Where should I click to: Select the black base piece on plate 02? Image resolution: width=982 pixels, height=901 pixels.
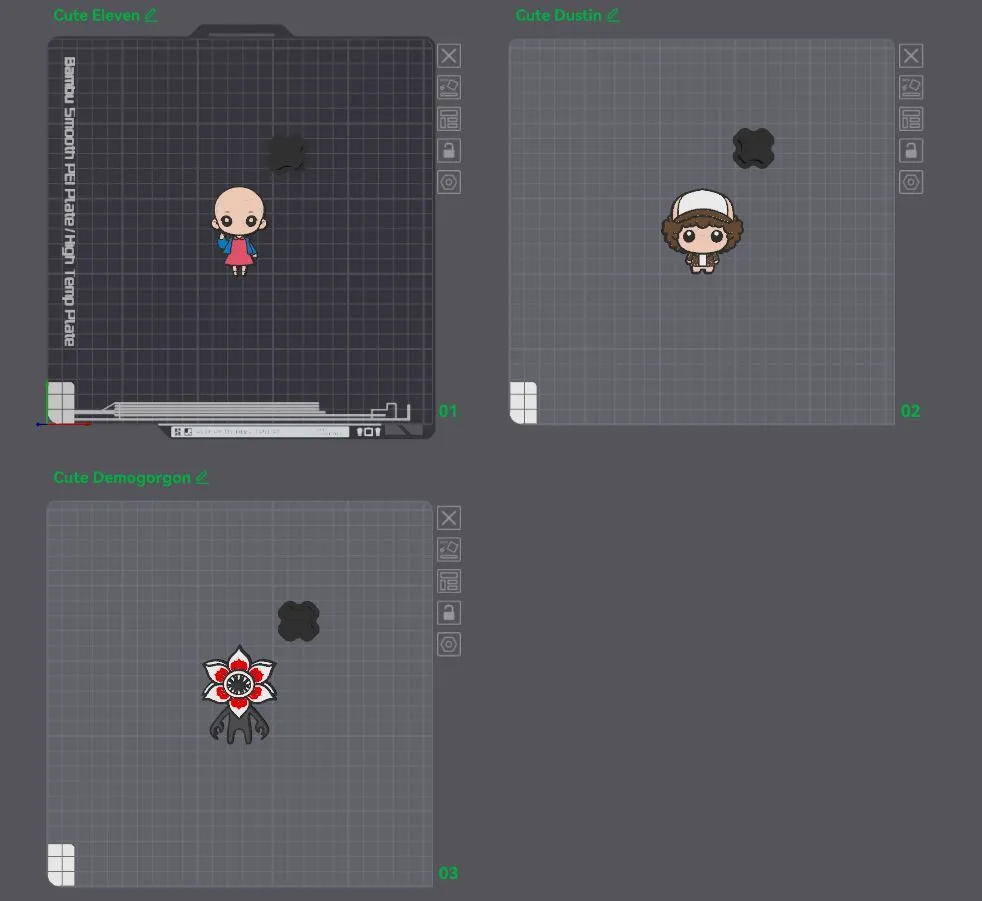point(753,148)
